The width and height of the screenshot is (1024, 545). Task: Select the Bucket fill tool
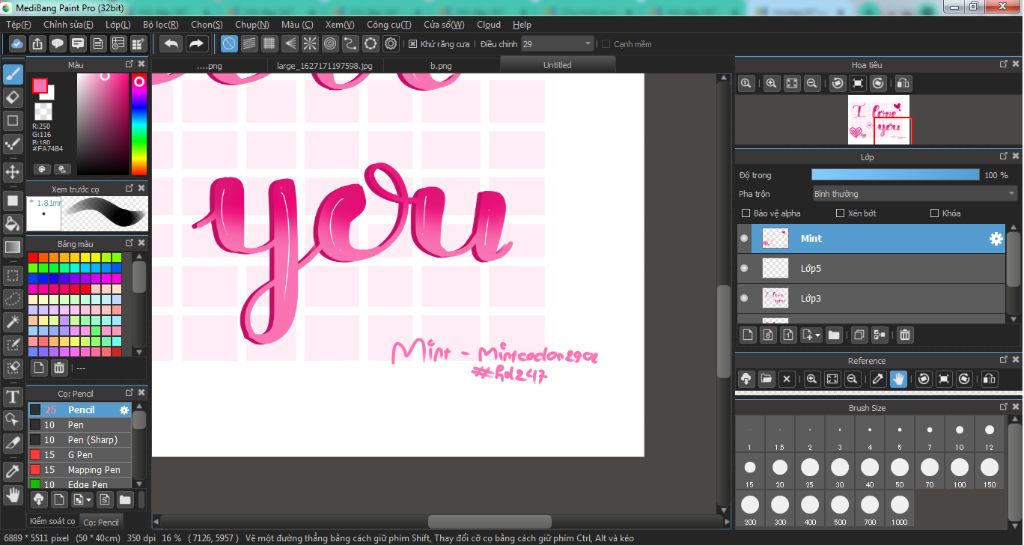coord(13,223)
